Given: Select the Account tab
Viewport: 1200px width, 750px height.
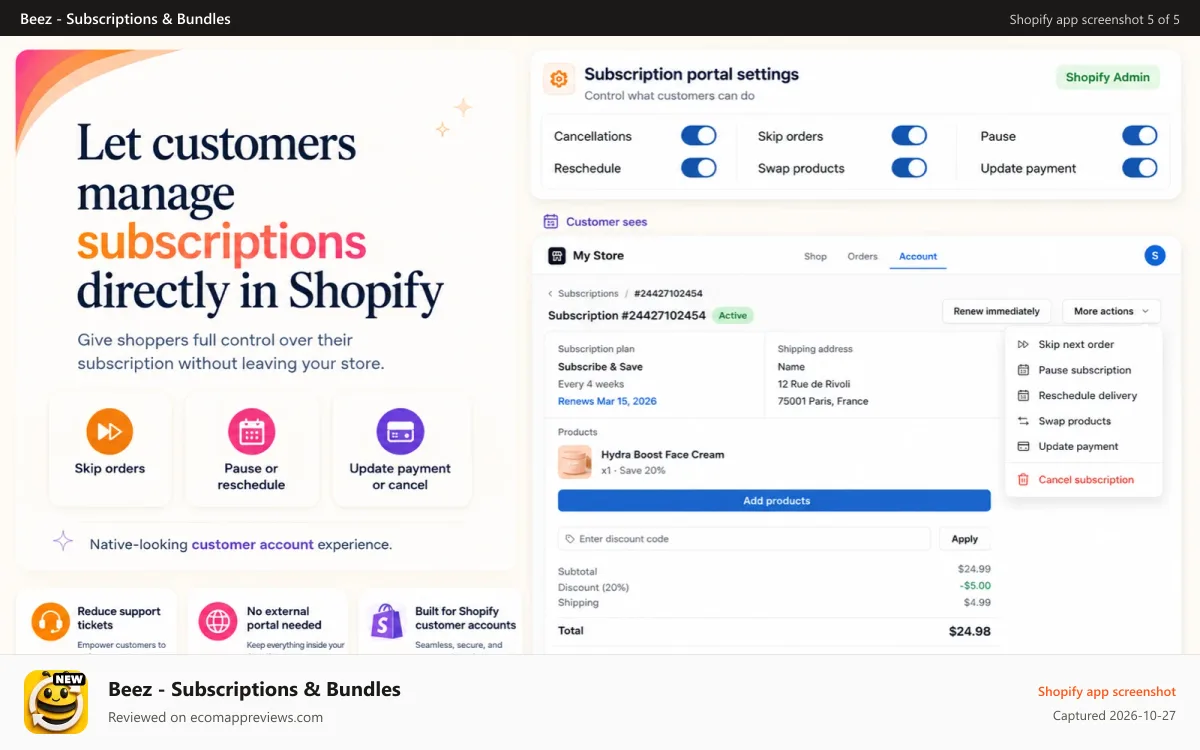Looking at the screenshot, I should click(x=918, y=257).
